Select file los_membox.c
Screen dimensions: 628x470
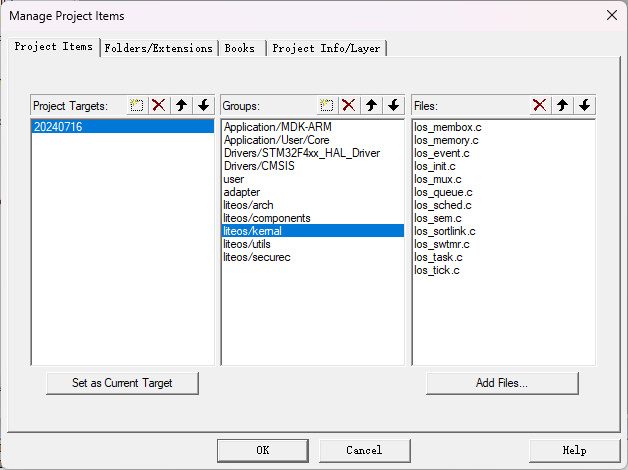pos(503,127)
